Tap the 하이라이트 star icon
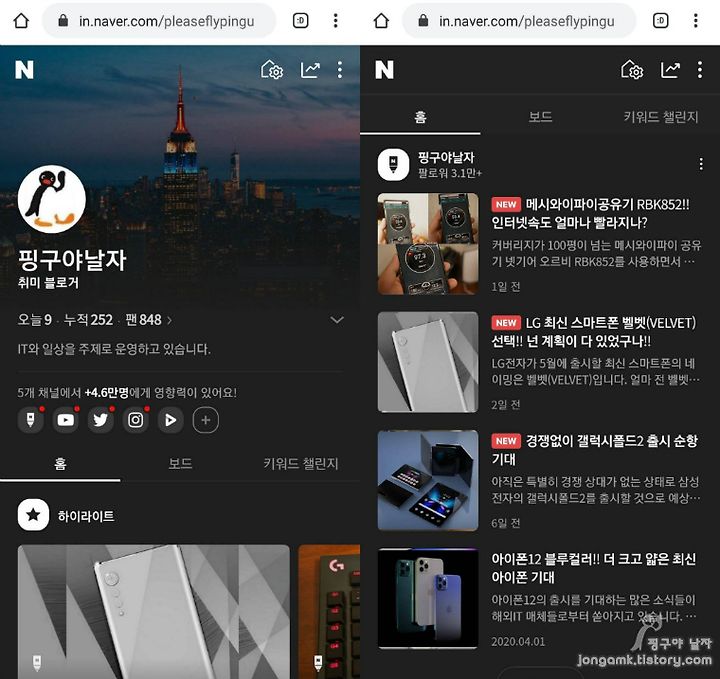720x679 pixels. [x=33, y=515]
